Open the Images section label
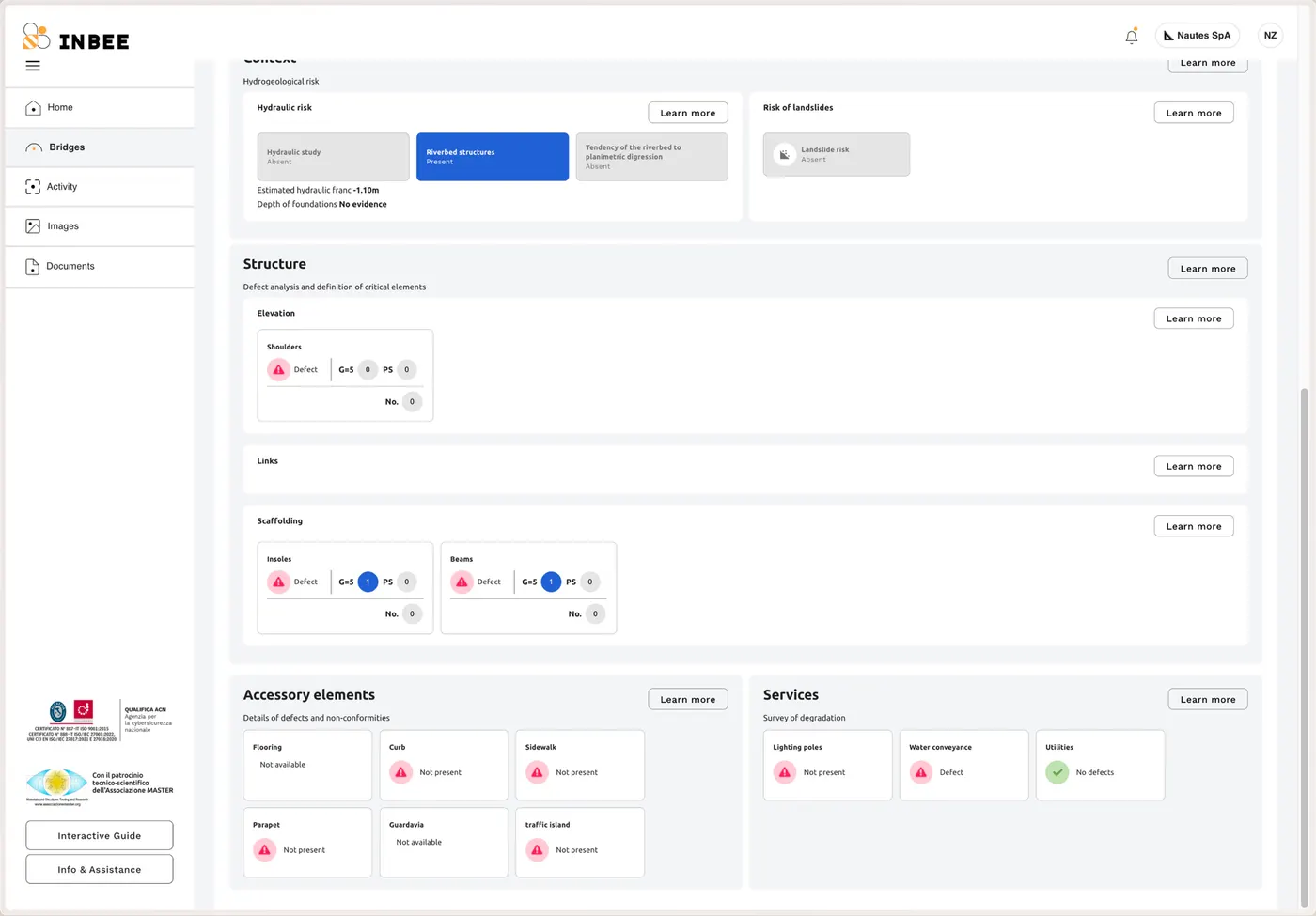Screen dimensions: 1316x916 tap(63, 226)
